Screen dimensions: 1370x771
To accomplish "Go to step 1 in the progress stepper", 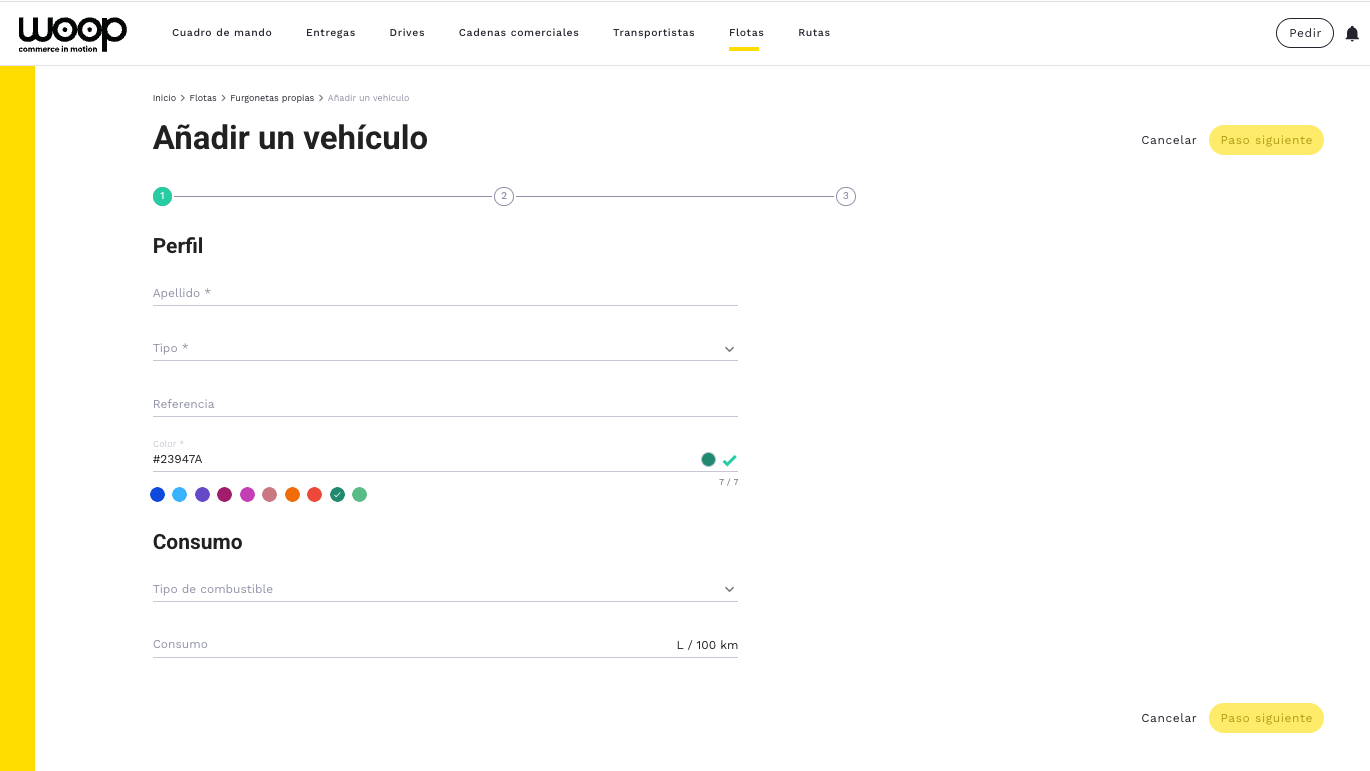I will 162,196.
